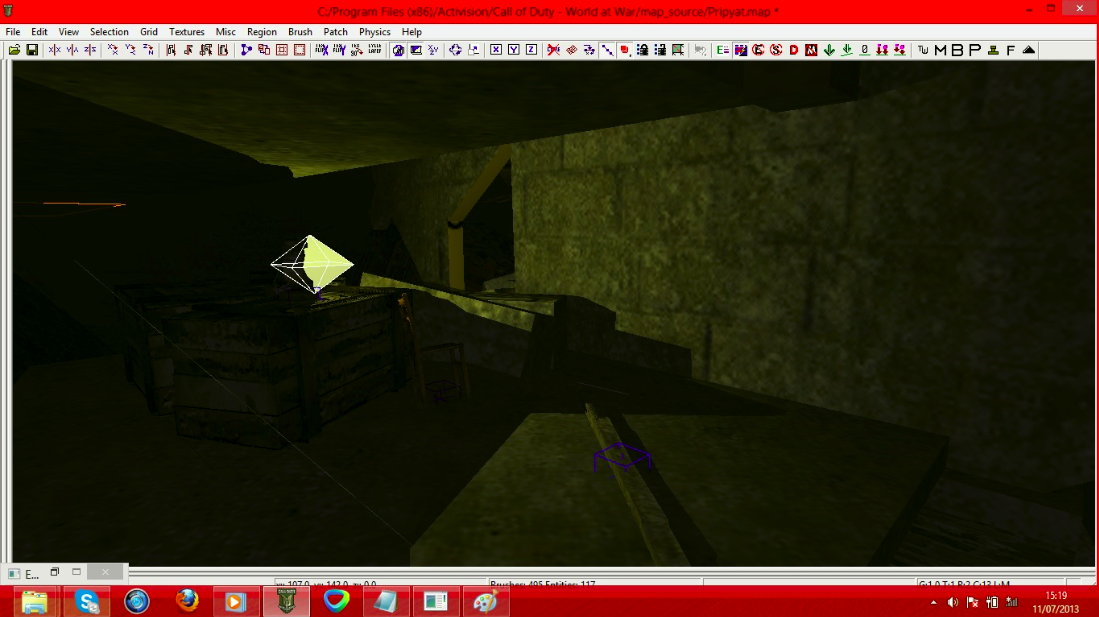Flip selection along Z axis
1099x617 pixels.
click(90, 50)
